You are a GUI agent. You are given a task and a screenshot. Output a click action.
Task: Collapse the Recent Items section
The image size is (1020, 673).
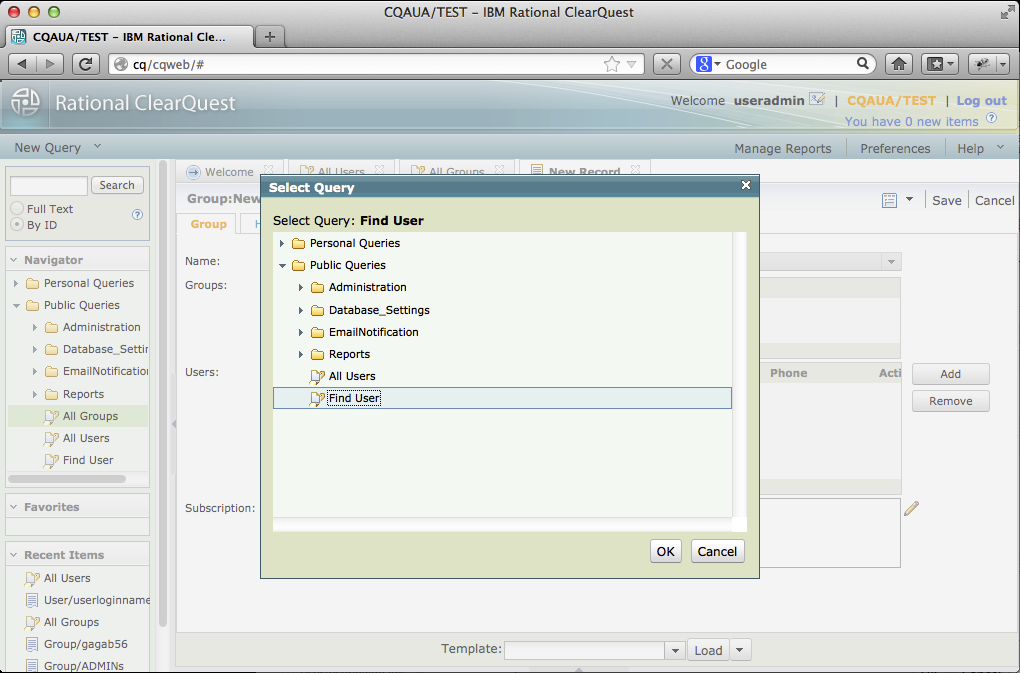click(x=14, y=555)
